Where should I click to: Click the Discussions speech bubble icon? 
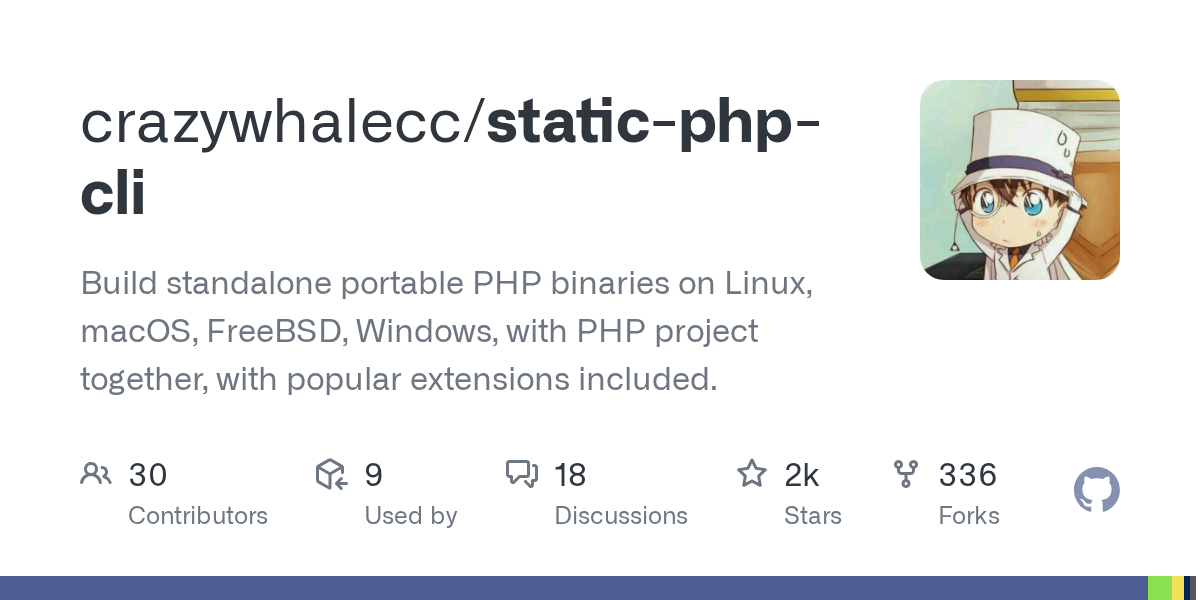[521, 474]
